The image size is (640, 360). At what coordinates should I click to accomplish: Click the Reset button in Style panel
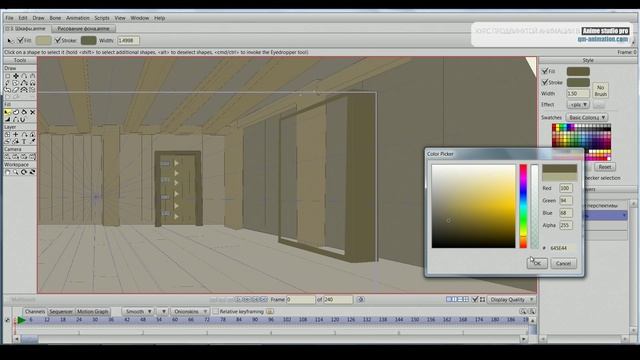coord(605,167)
